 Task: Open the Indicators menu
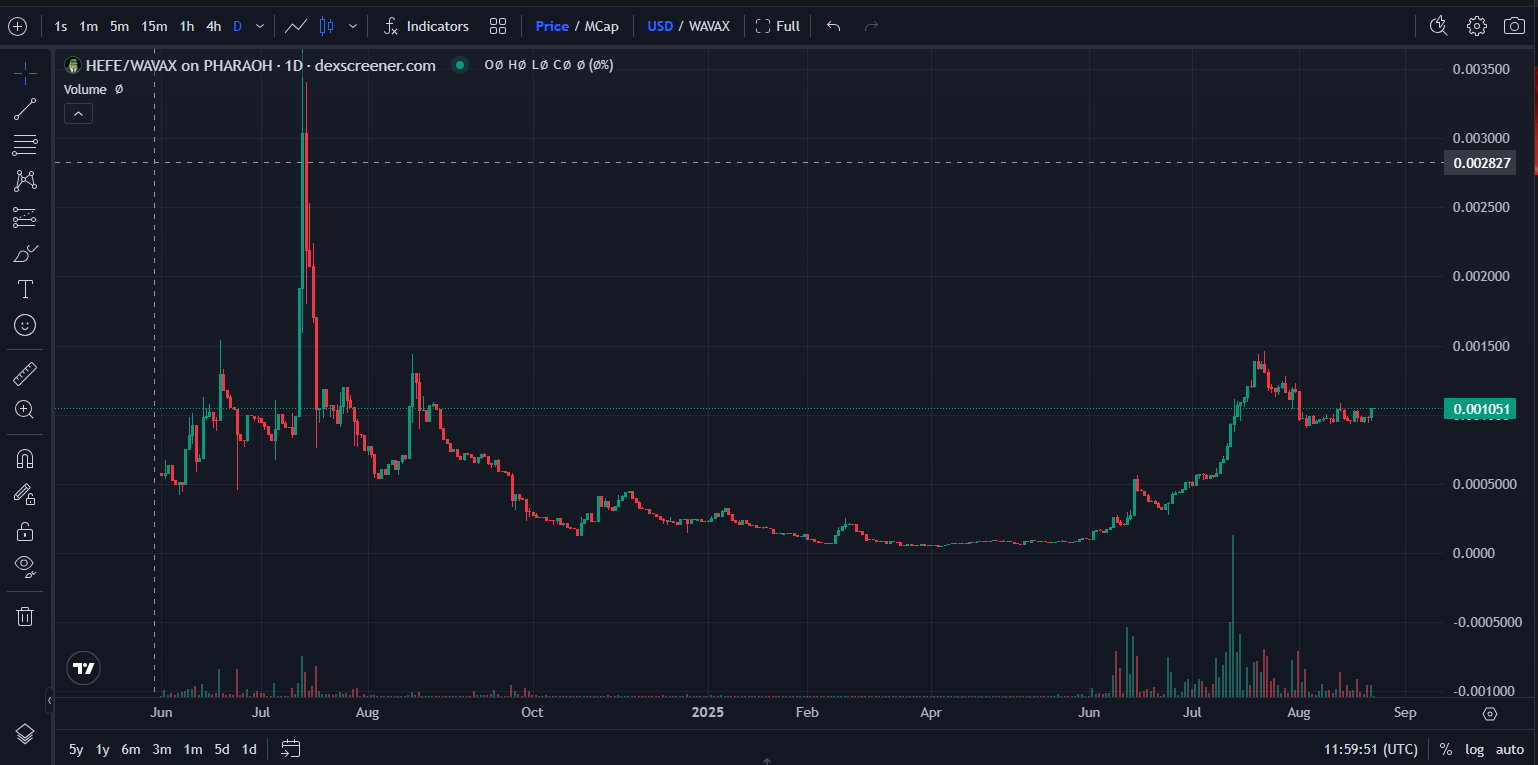426,26
